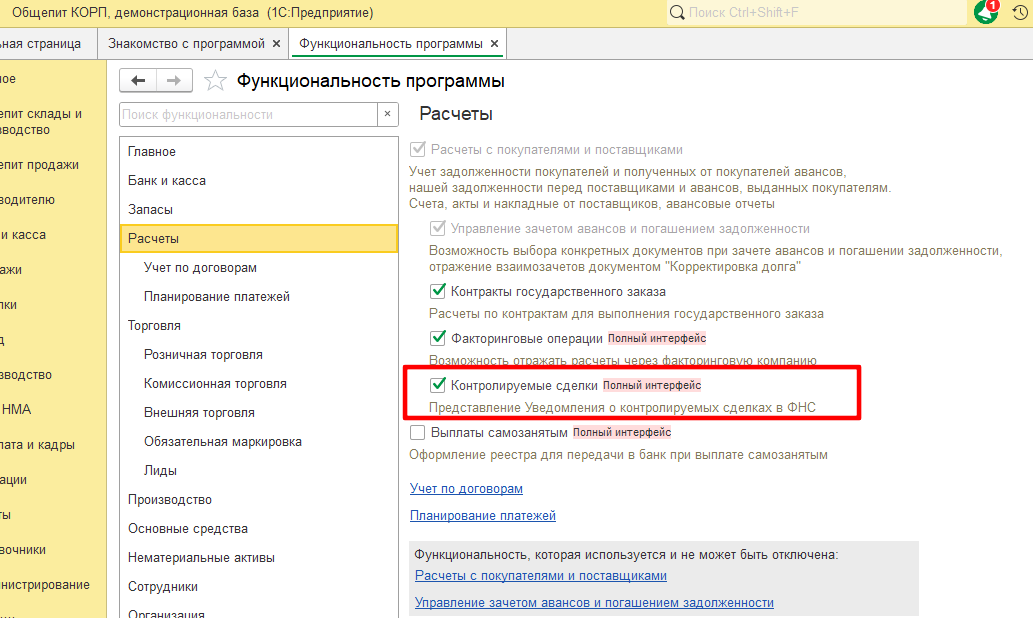The image size is (1033, 618).
Task: Select Торговля section in the list
Action: click(154, 326)
